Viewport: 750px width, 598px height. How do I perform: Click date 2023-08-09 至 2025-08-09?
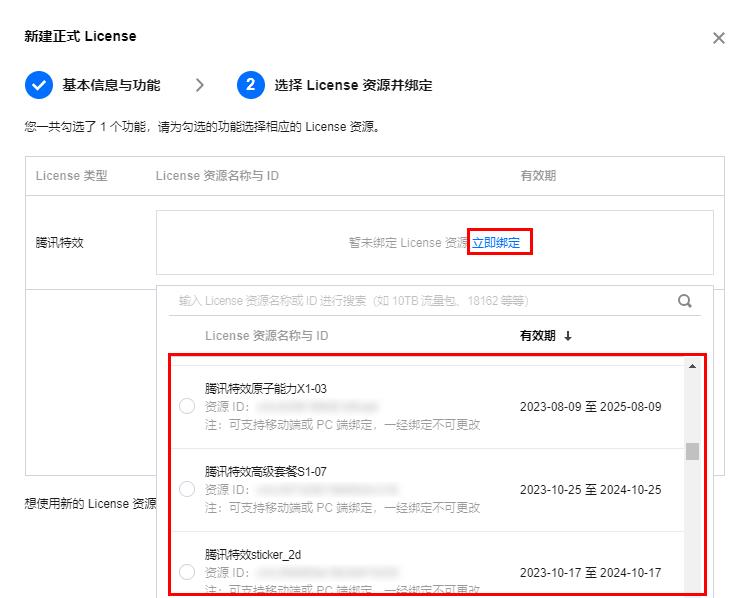pos(591,407)
